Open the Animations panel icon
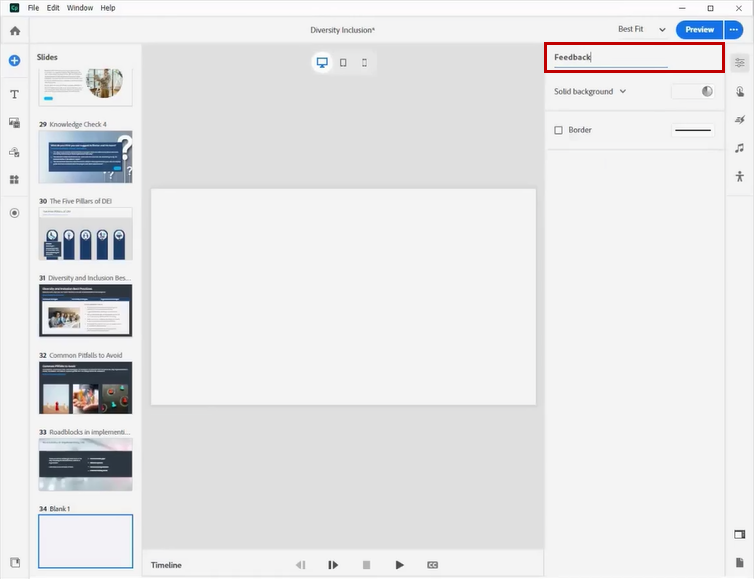Image resolution: width=754 pixels, height=579 pixels. tap(740, 119)
